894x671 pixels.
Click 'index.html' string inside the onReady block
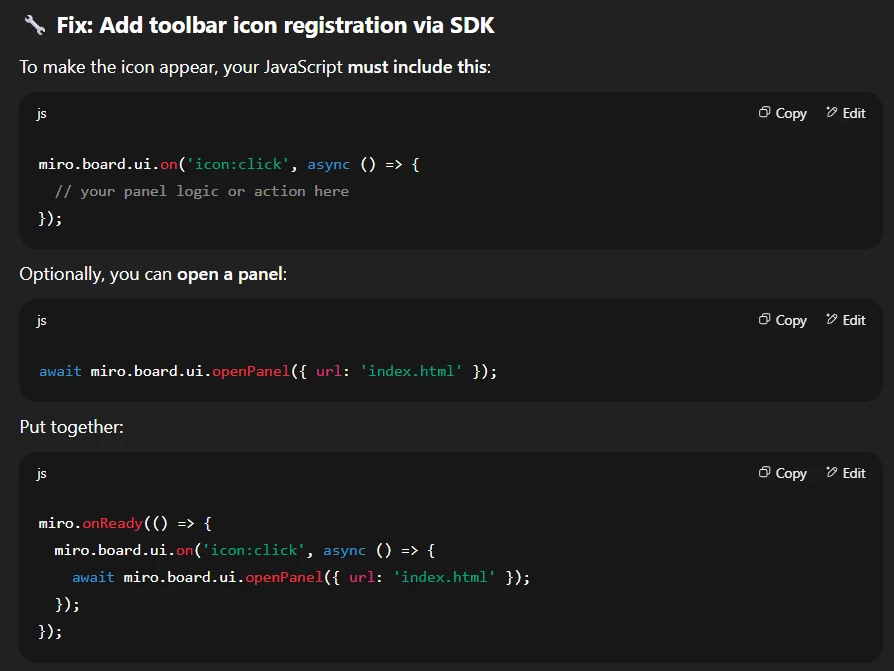[x=444, y=577]
